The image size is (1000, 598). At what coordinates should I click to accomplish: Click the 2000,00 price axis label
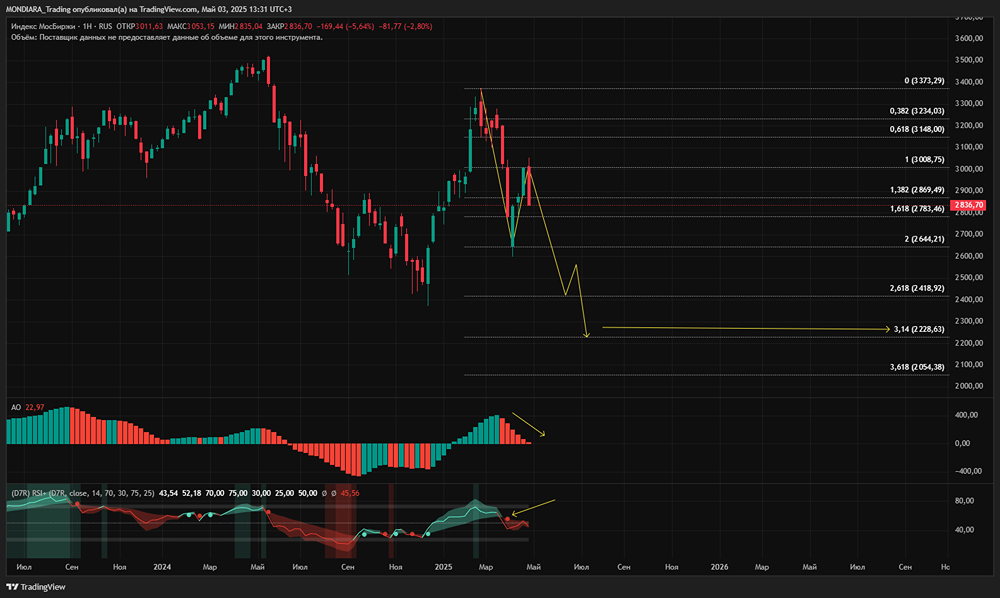(968, 386)
